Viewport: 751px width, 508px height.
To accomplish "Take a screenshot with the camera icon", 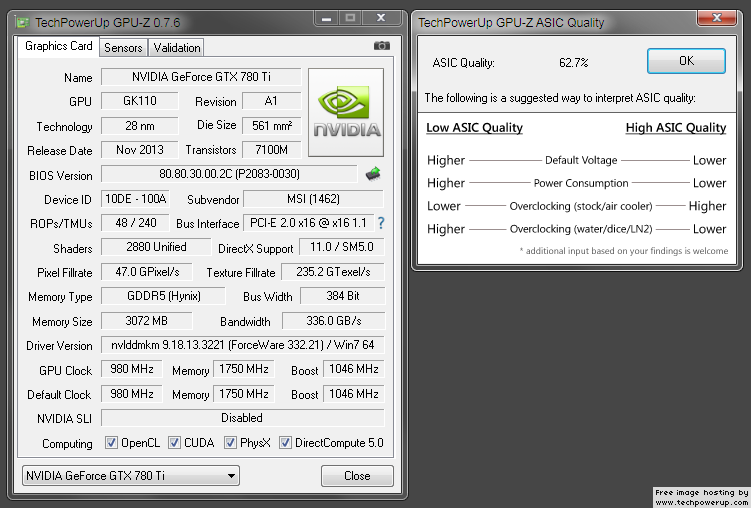I will pos(382,45).
